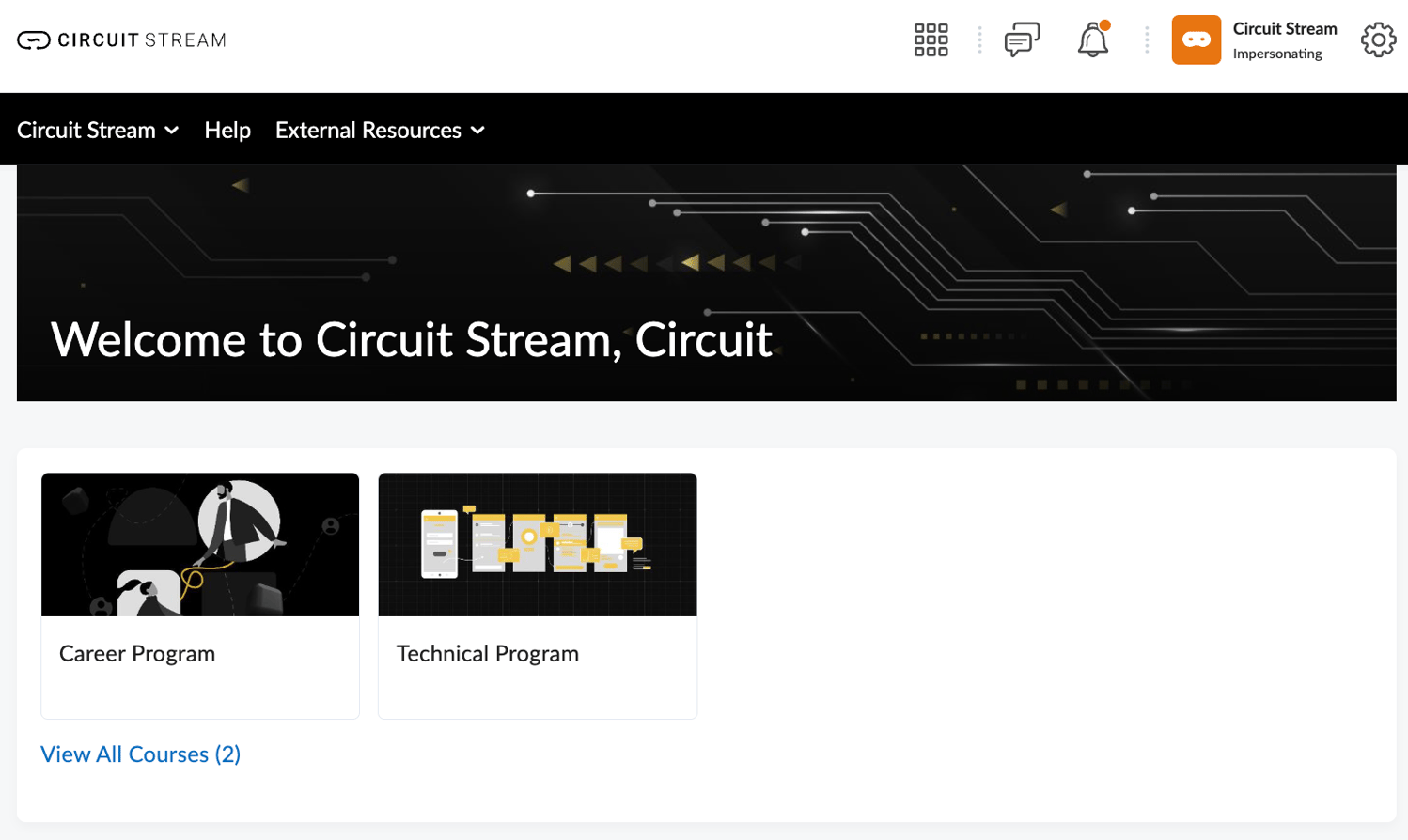Open the application grid waffle menu
1408x840 pixels.
[930, 39]
